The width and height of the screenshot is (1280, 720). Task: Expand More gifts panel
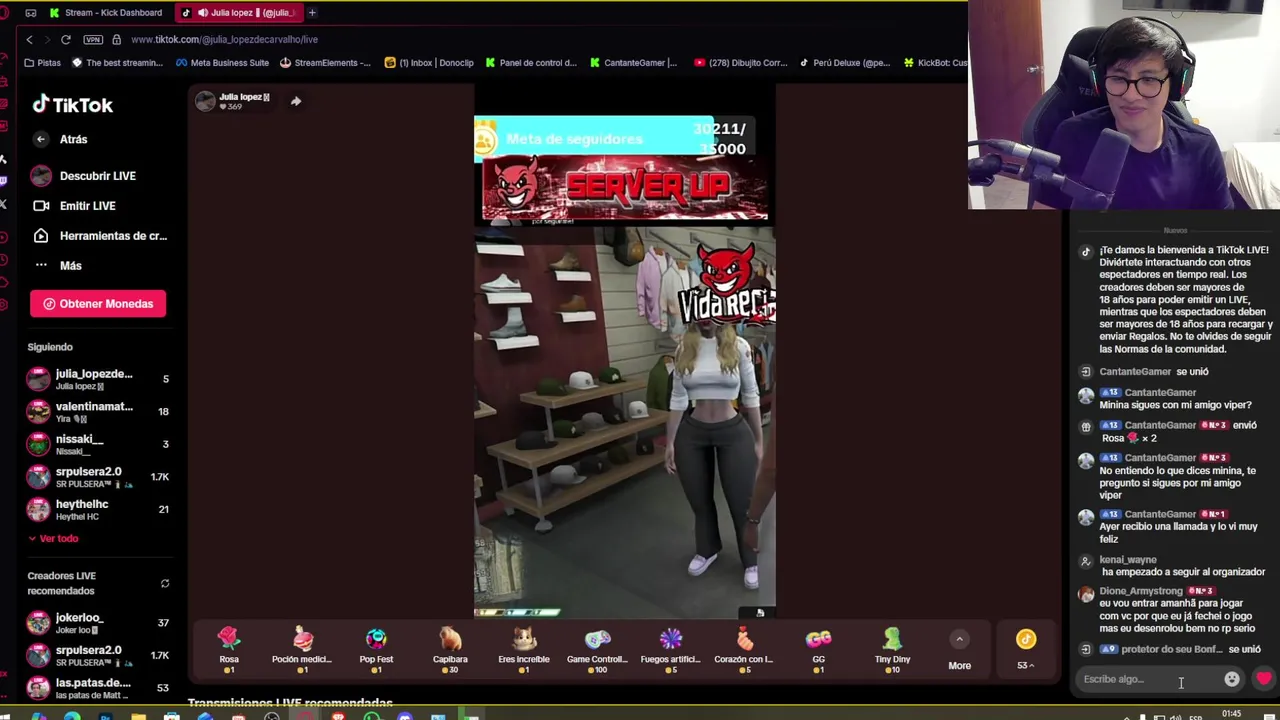pos(959,652)
